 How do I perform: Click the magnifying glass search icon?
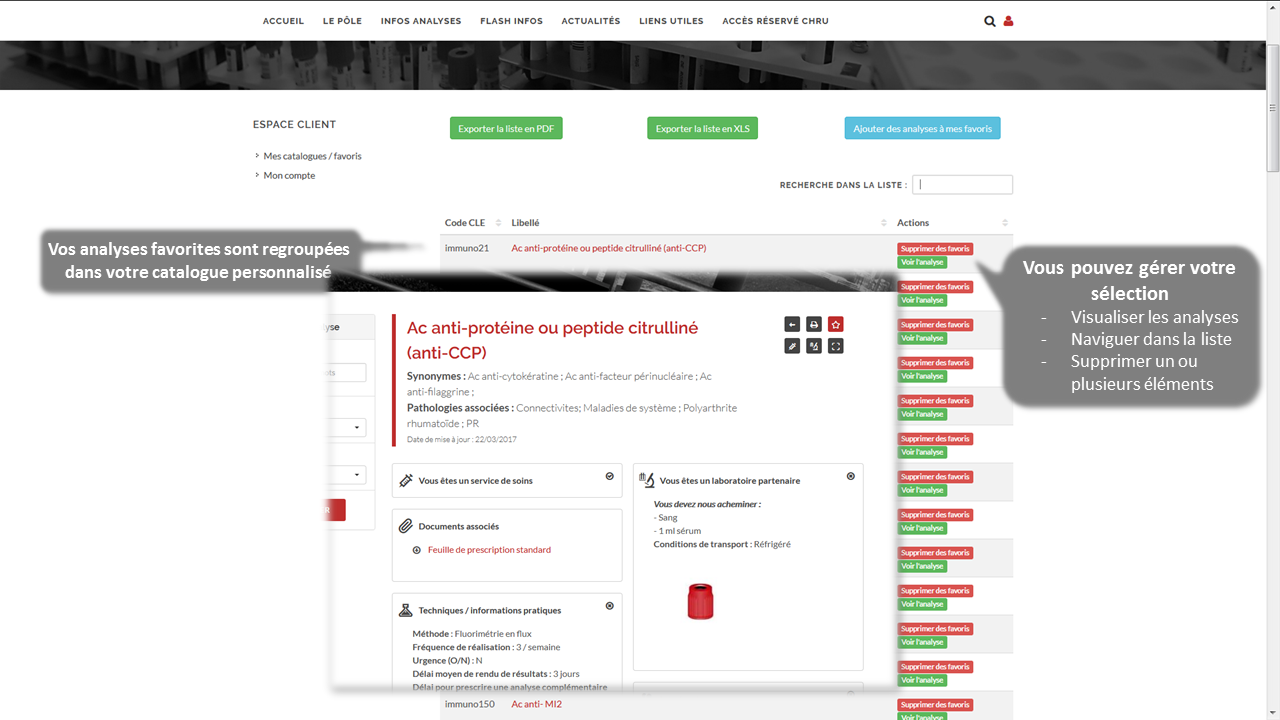click(x=989, y=21)
